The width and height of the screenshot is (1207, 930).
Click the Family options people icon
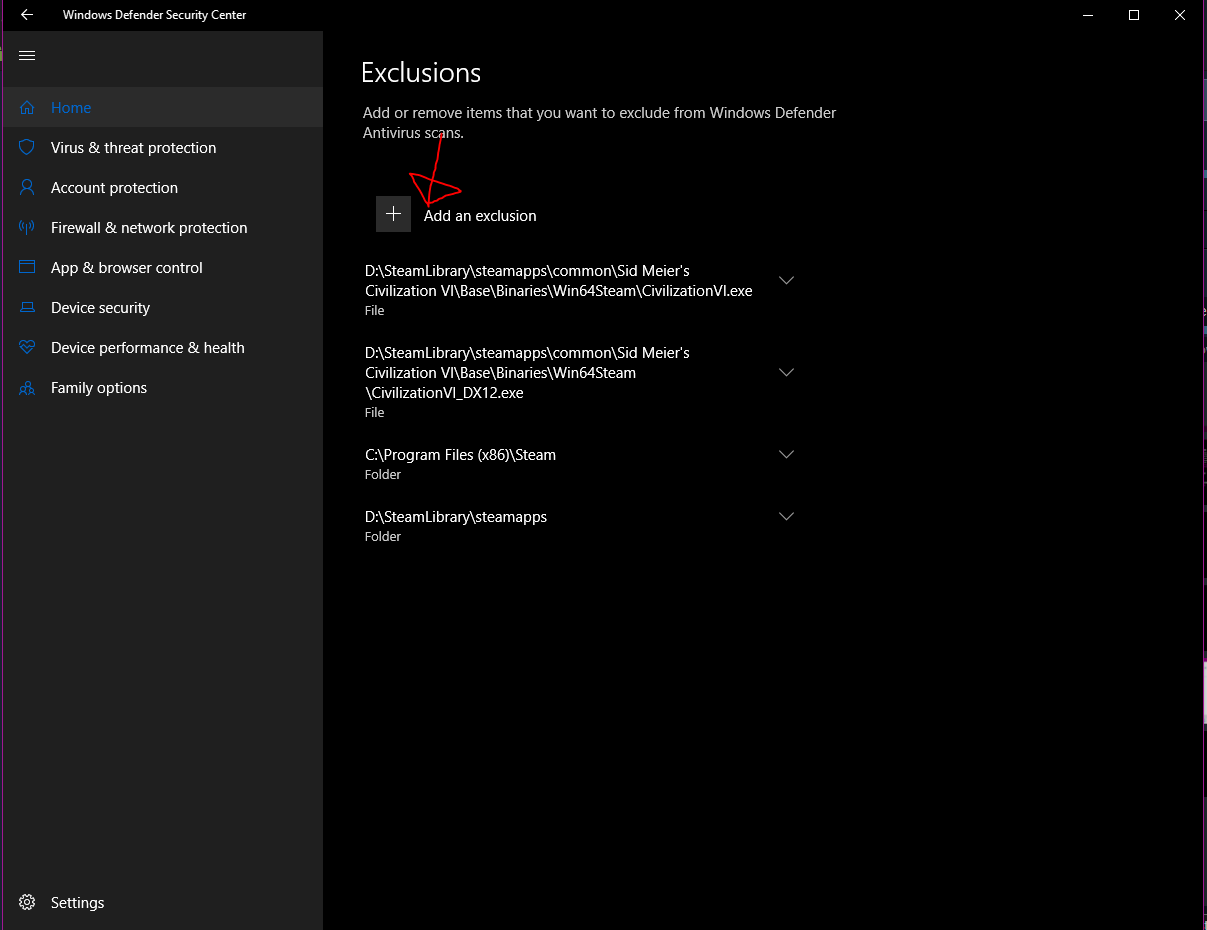(x=28, y=388)
